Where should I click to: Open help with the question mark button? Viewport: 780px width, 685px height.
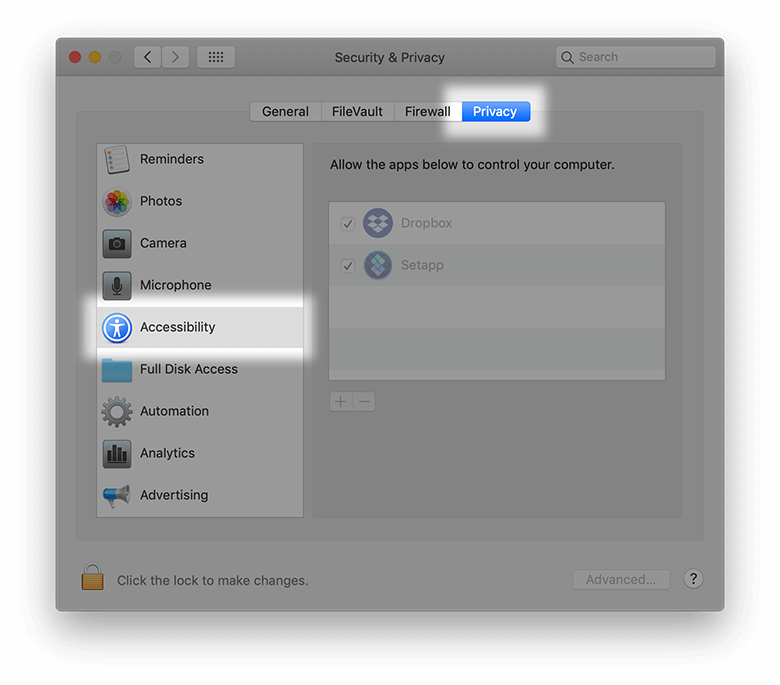[694, 579]
